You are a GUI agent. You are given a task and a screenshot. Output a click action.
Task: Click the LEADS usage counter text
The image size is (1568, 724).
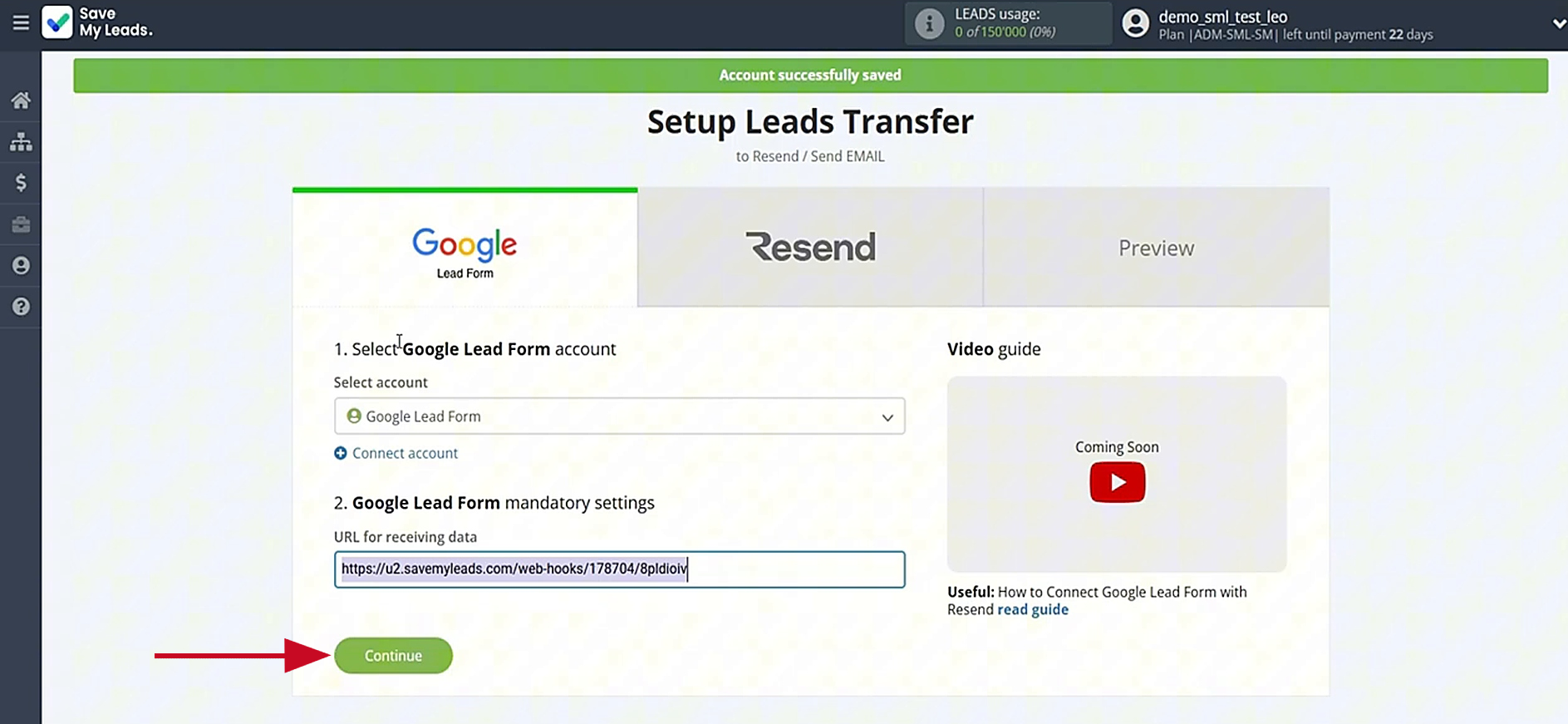(x=1005, y=32)
